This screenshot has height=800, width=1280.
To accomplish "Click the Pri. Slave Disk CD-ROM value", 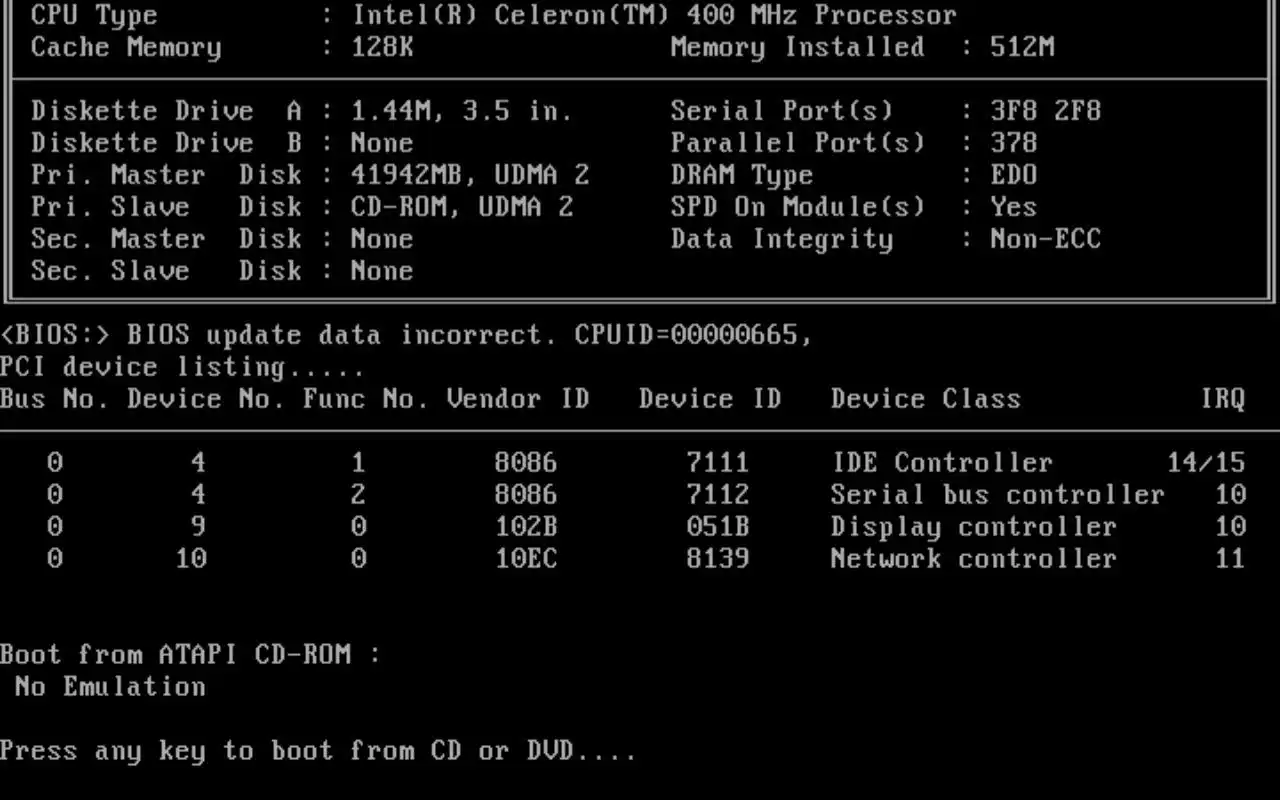I will [x=462, y=207].
